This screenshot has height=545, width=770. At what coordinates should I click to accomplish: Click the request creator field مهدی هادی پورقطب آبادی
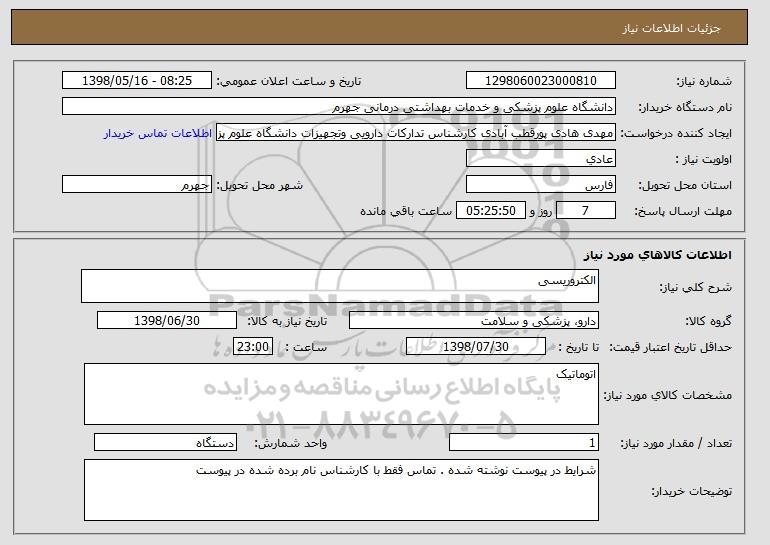416,133
